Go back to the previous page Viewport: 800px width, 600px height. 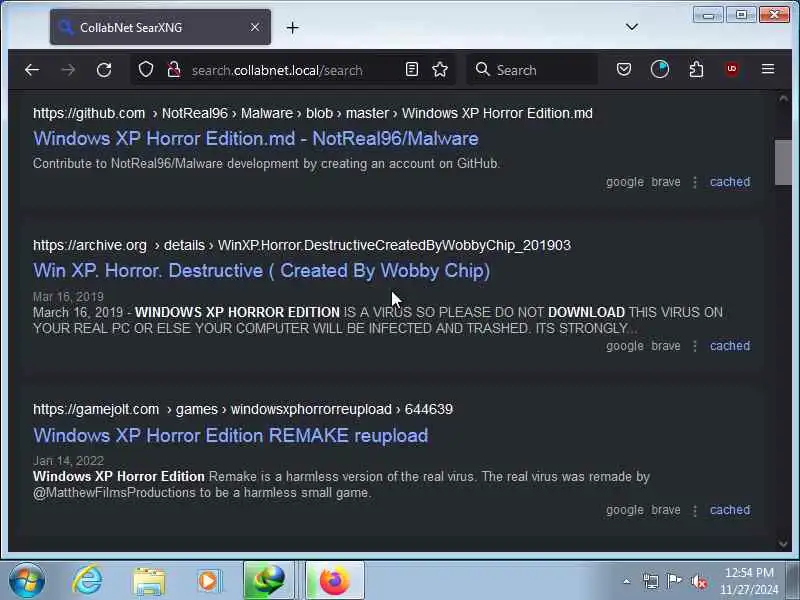pyautogui.click(x=32, y=70)
